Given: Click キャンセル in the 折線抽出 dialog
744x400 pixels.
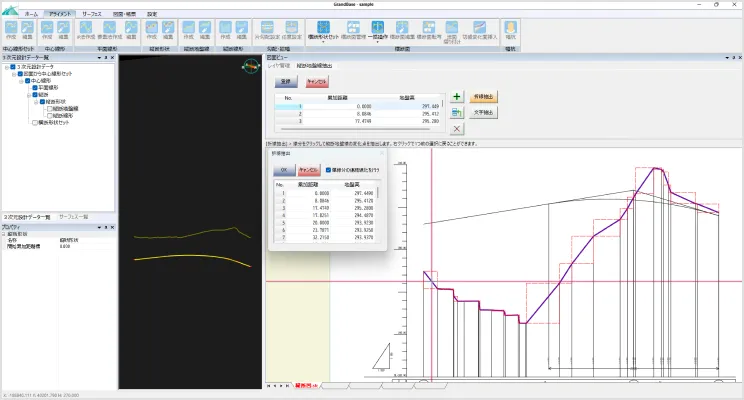Looking at the screenshot, I should [x=309, y=170].
